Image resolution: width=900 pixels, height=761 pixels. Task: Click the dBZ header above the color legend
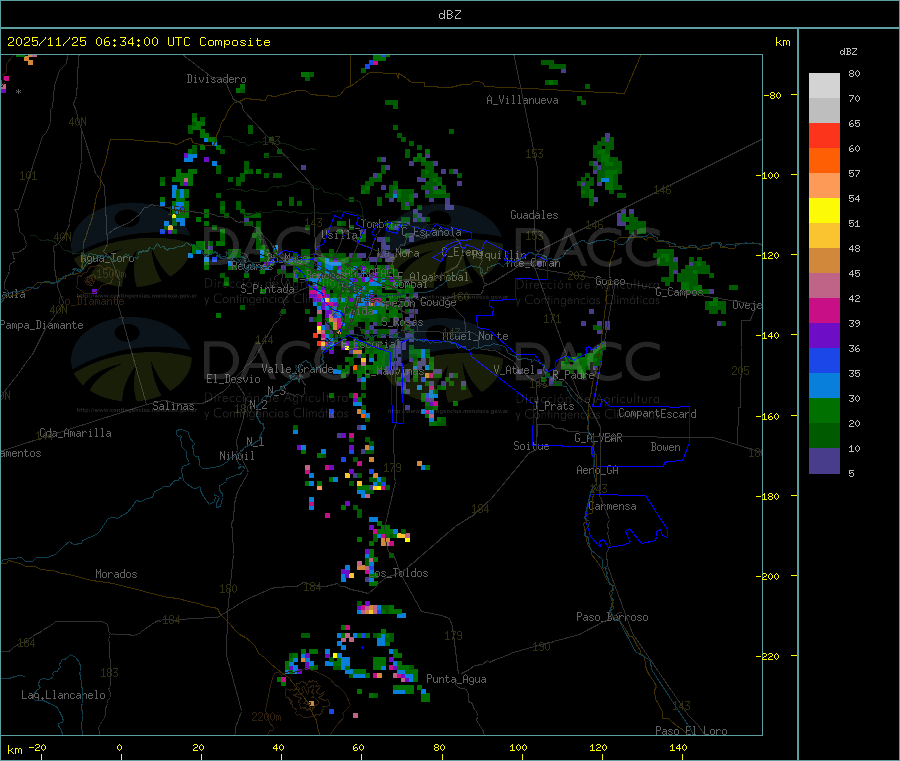click(848, 52)
